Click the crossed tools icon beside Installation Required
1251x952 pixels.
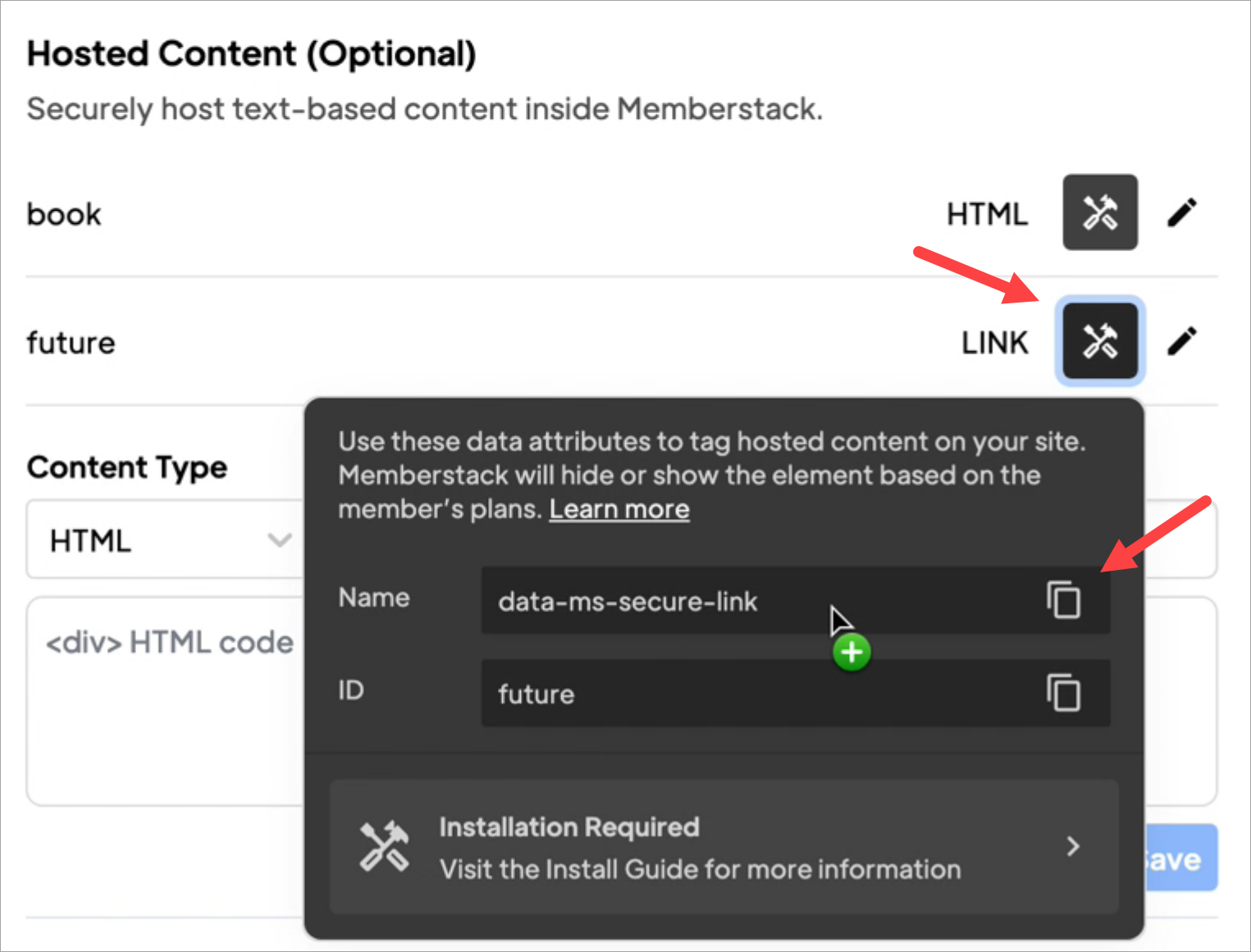(x=384, y=846)
